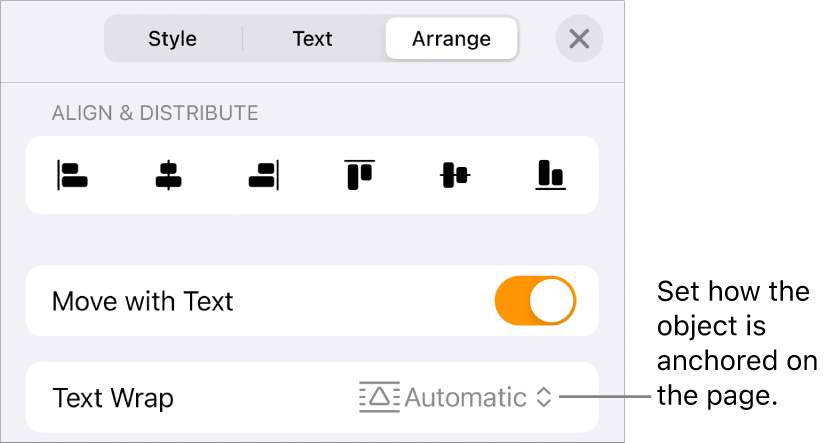Click the text wrap icon beside Automatic
Screen dimensions: 830x443
378,397
